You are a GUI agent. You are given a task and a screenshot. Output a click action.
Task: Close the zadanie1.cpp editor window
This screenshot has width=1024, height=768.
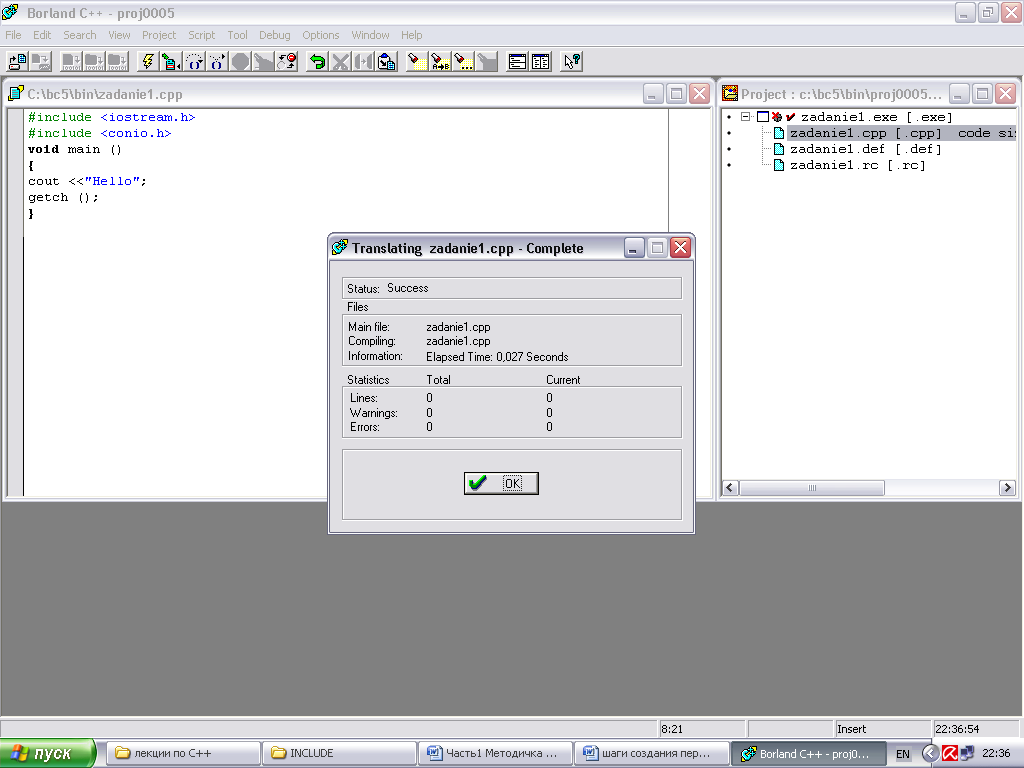(x=699, y=94)
